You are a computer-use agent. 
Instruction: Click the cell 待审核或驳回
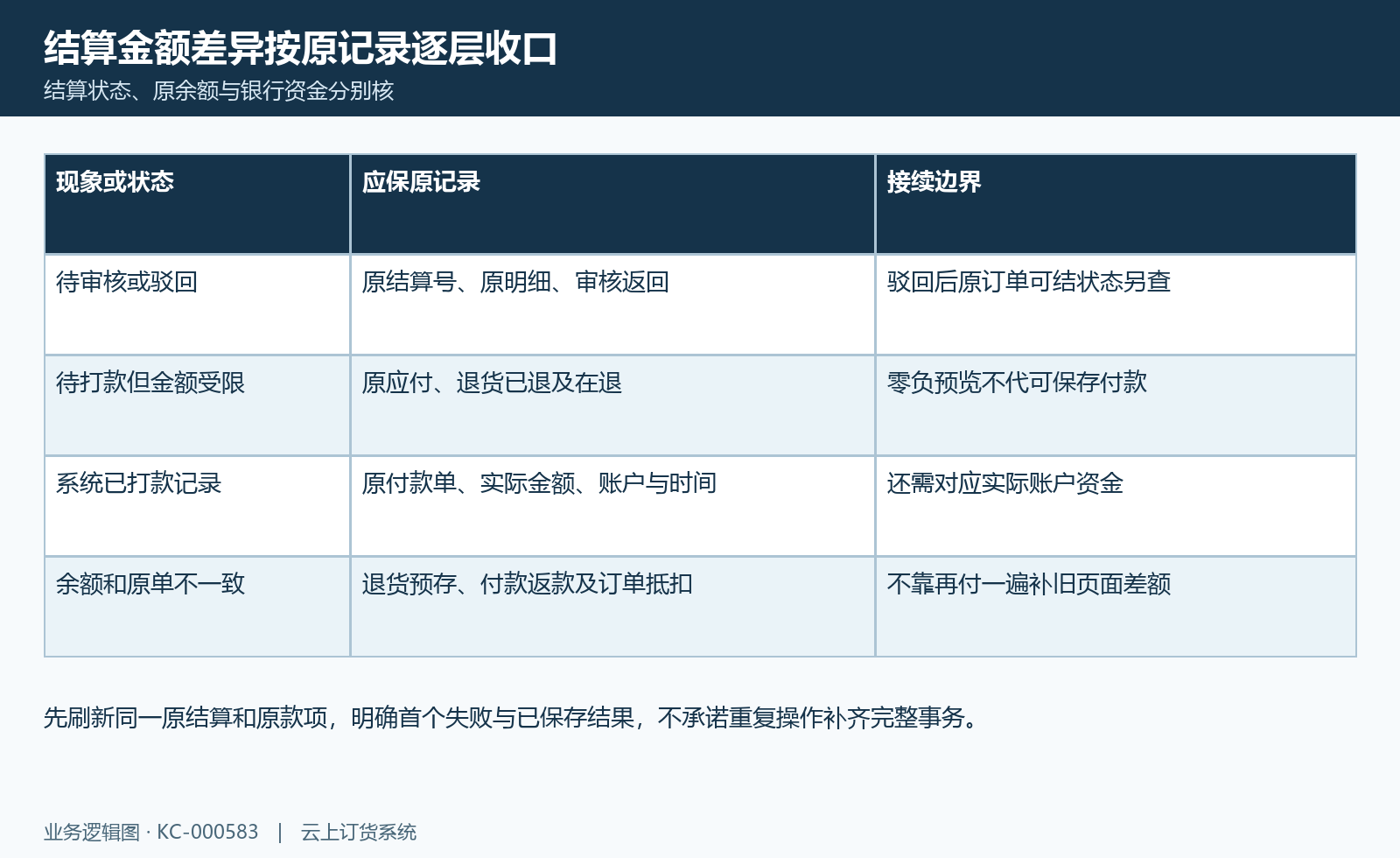(x=197, y=305)
